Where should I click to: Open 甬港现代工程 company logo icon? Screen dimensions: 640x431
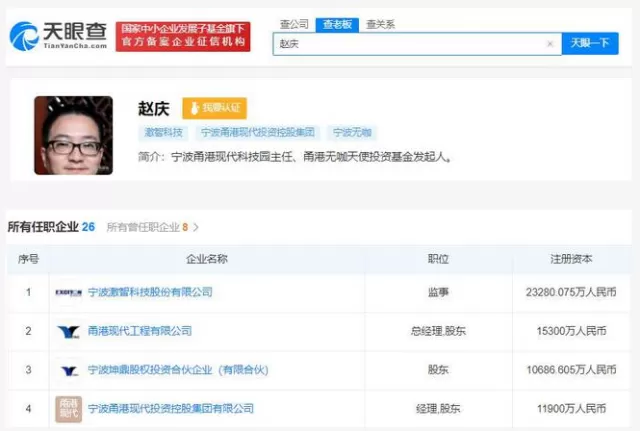point(69,331)
